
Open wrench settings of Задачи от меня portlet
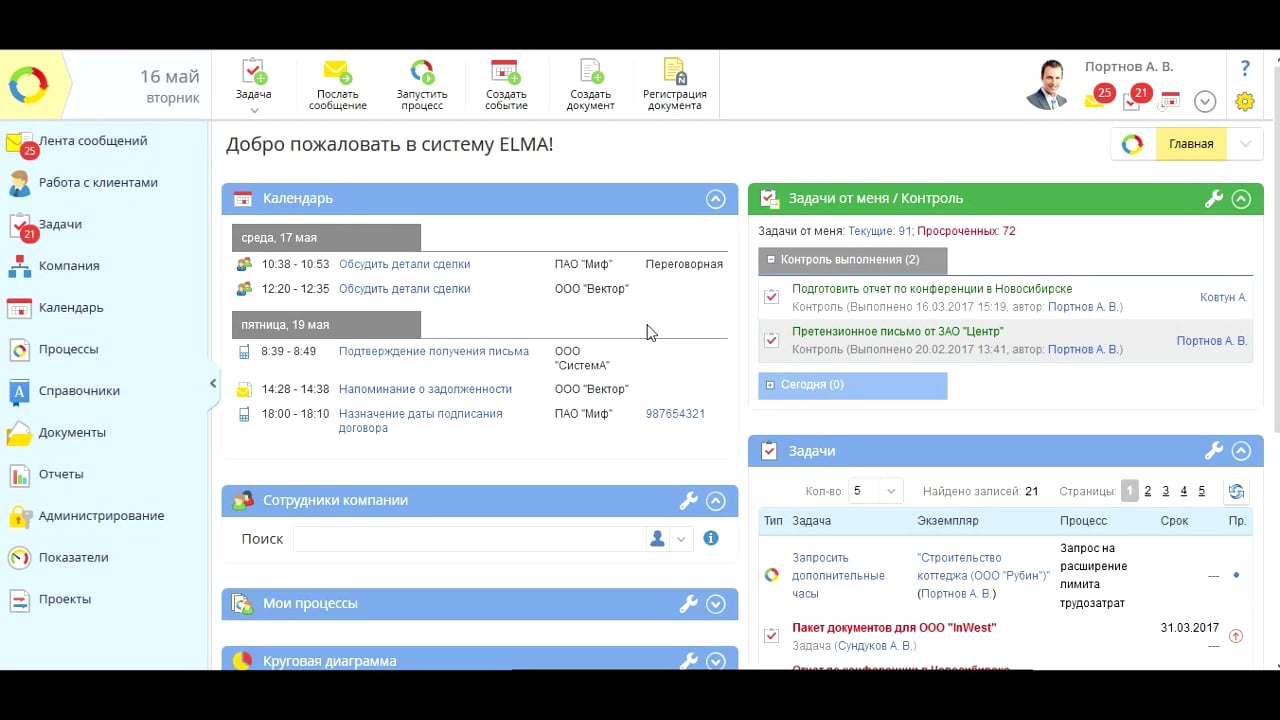(x=1213, y=199)
